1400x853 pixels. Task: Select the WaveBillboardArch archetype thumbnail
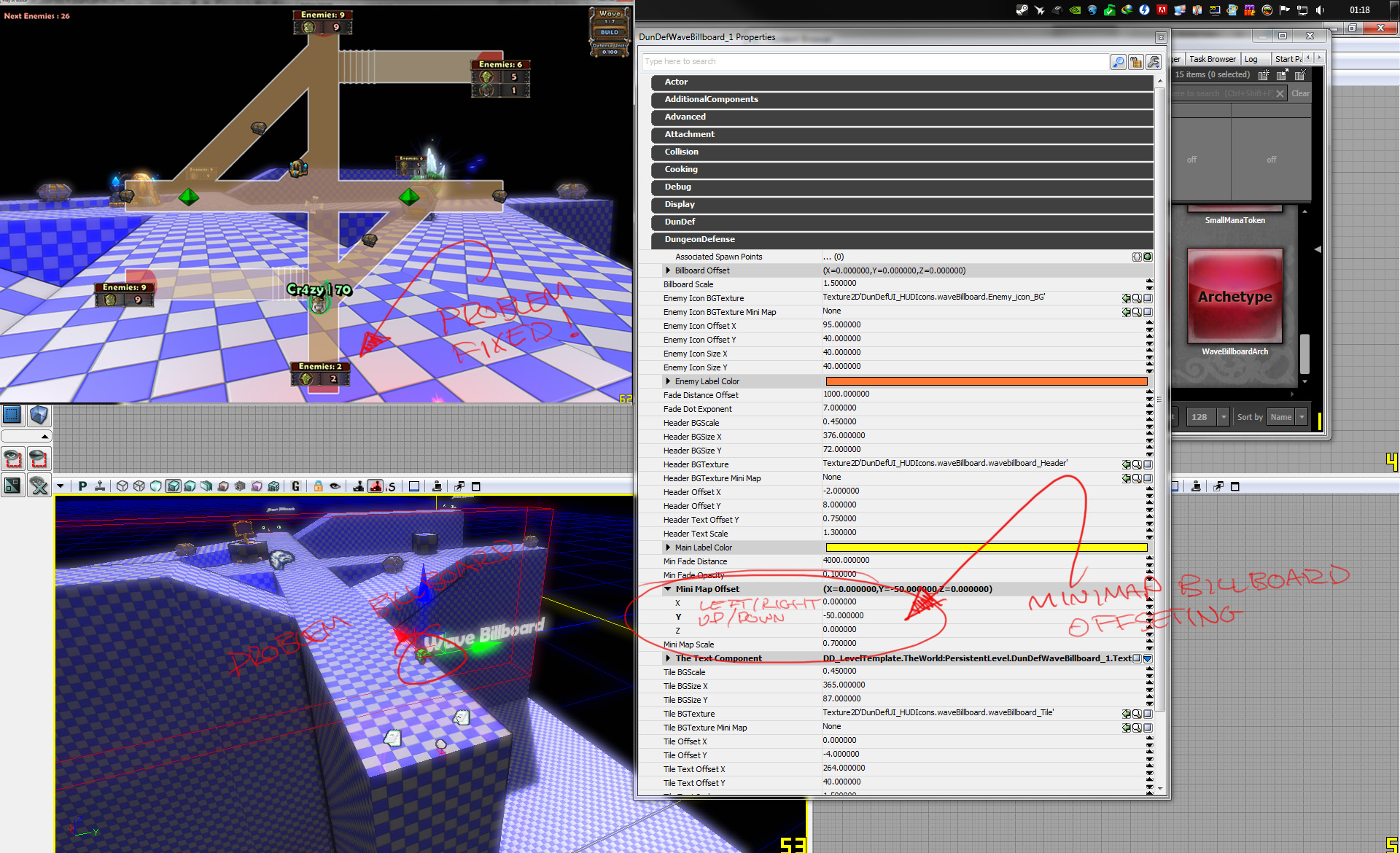pos(1234,296)
